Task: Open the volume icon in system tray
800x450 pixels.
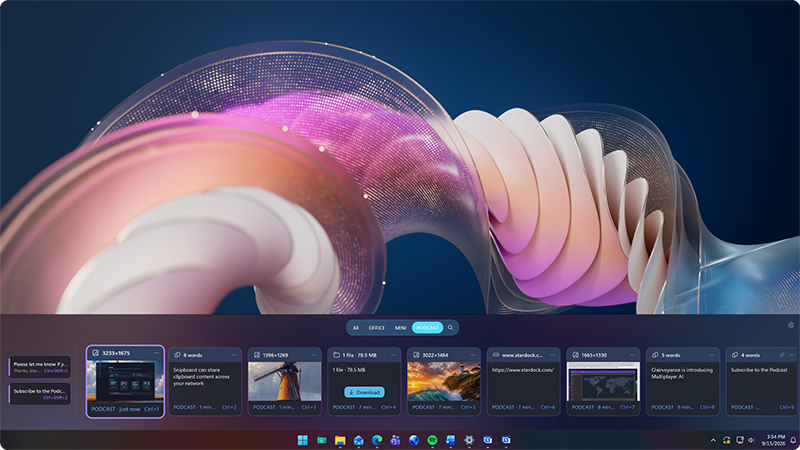Action: point(751,440)
